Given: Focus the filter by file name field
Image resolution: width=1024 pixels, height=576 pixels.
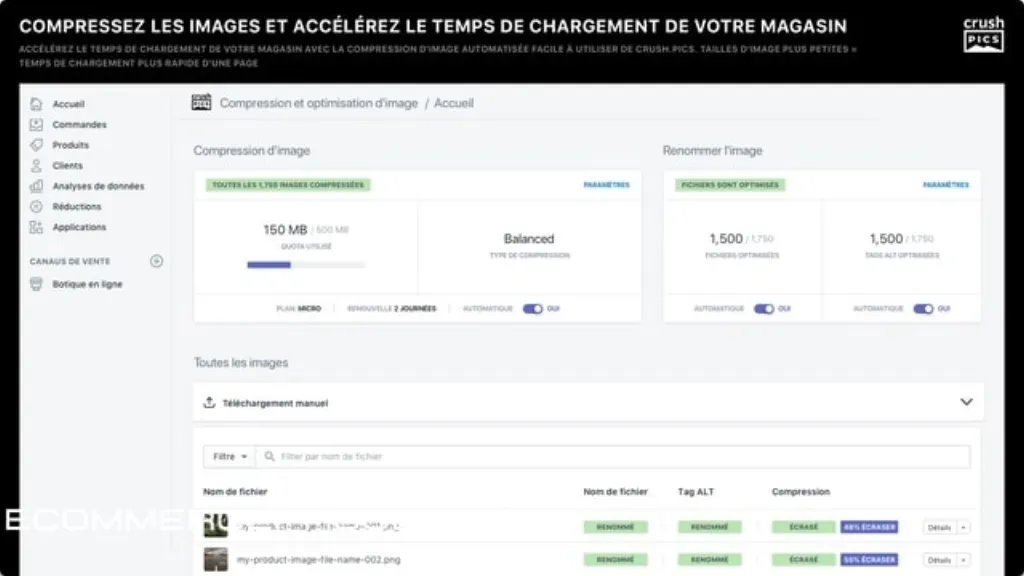Looking at the screenshot, I should [613, 456].
